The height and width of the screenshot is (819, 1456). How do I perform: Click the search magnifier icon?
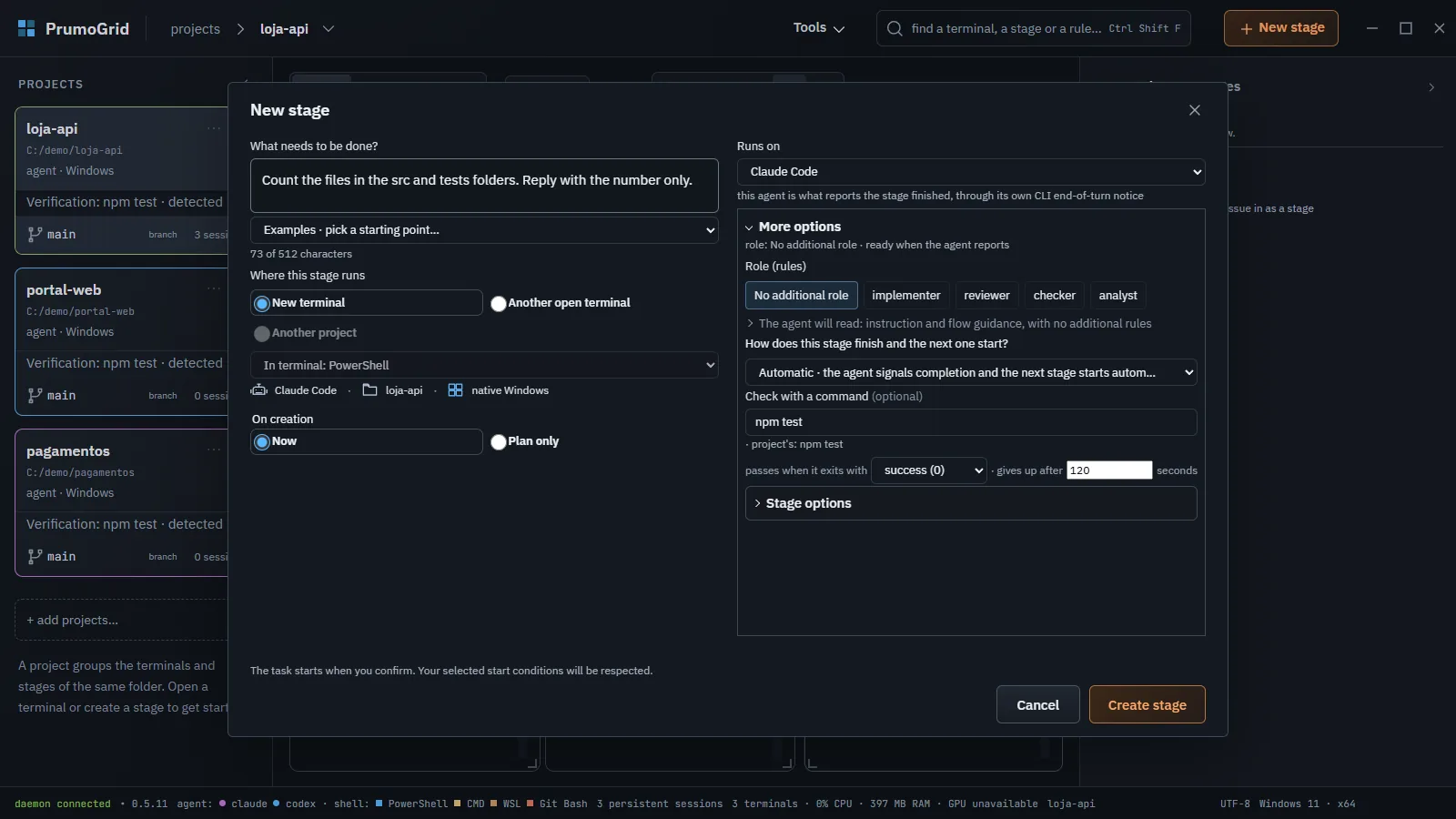[895, 28]
